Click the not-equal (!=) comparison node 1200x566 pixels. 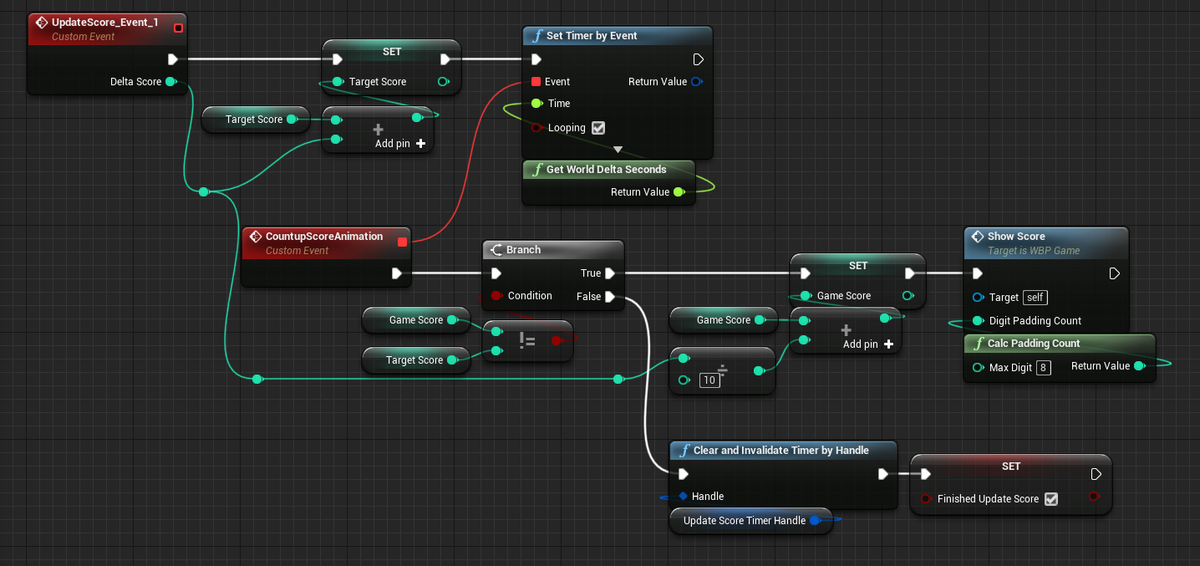click(528, 341)
